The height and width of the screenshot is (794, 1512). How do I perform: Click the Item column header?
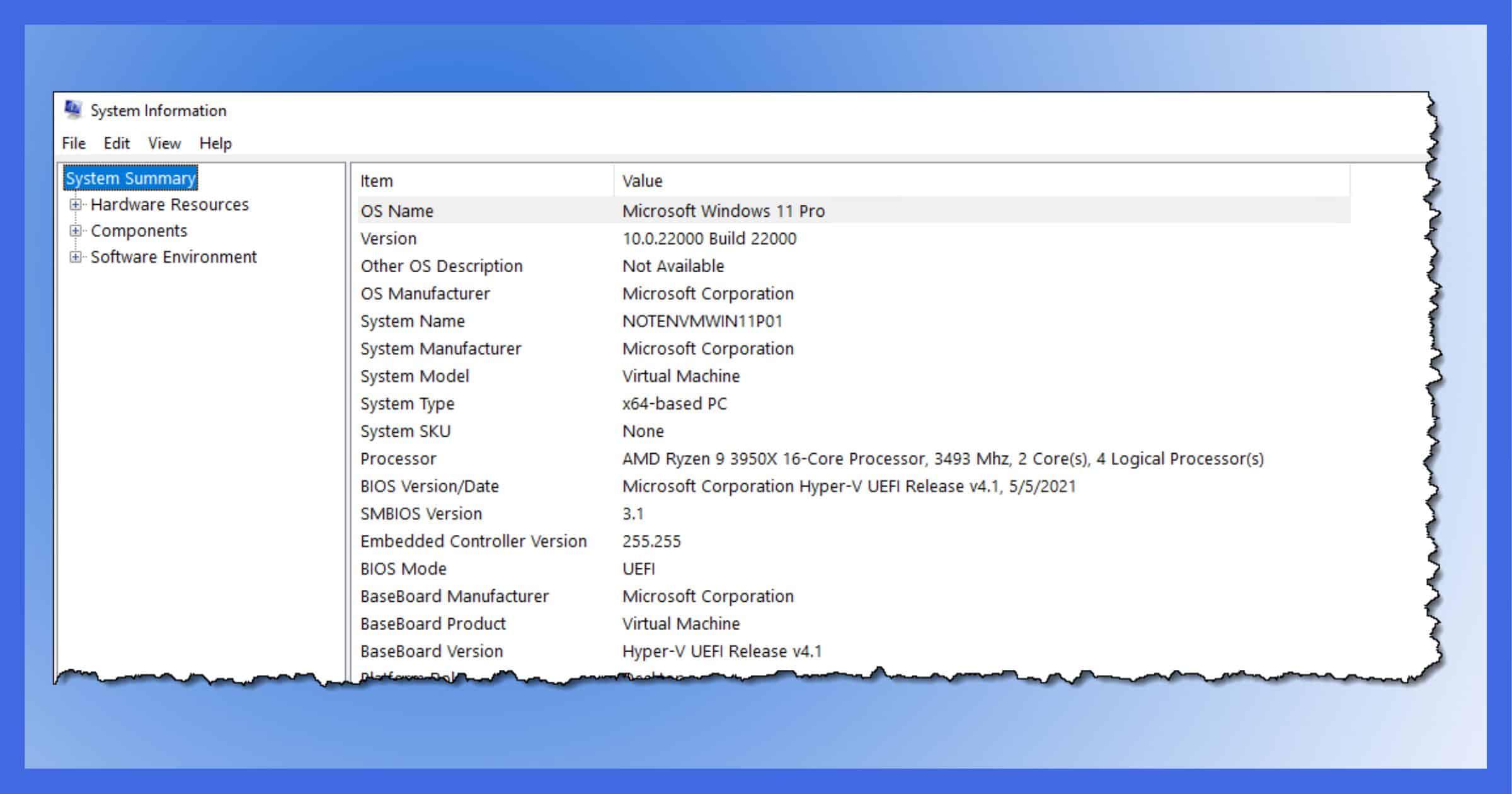(x=376, y=181)
